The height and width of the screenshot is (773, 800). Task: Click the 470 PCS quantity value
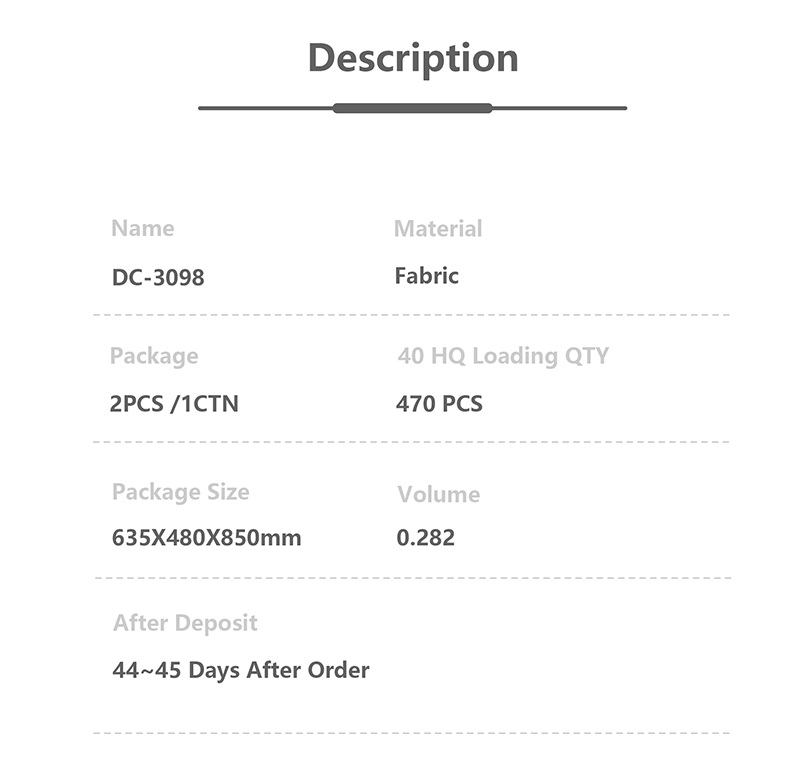coord(439,404)
